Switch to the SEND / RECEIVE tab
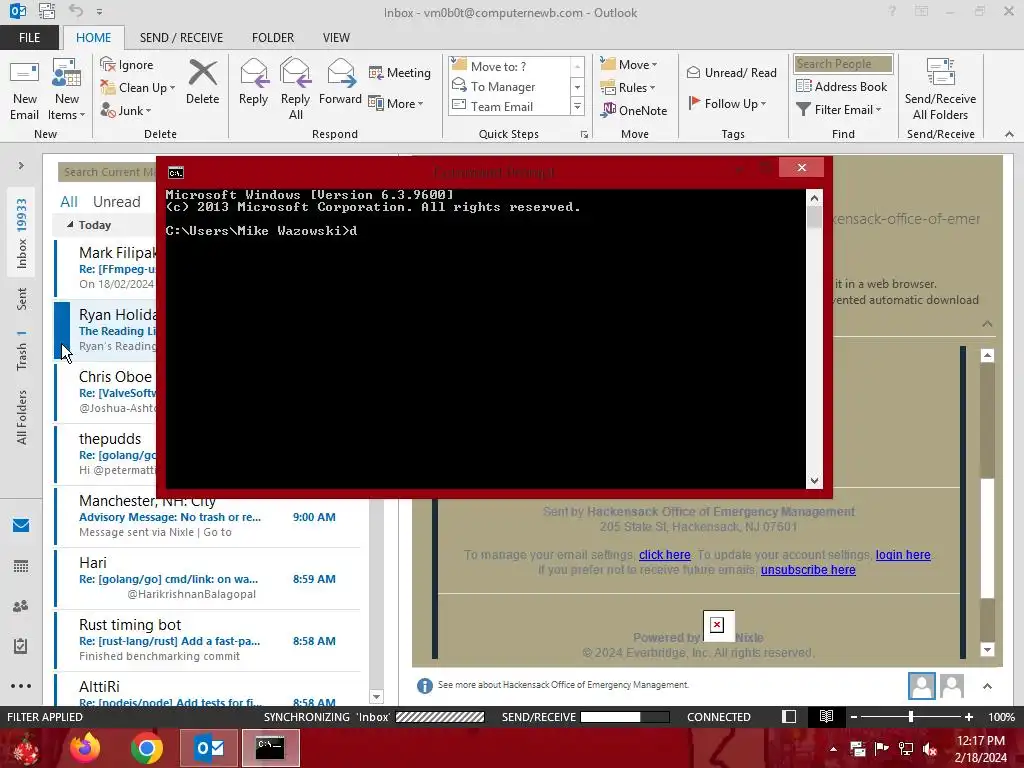This screenshot has height=768, width=1024. (x=181, y=37)
